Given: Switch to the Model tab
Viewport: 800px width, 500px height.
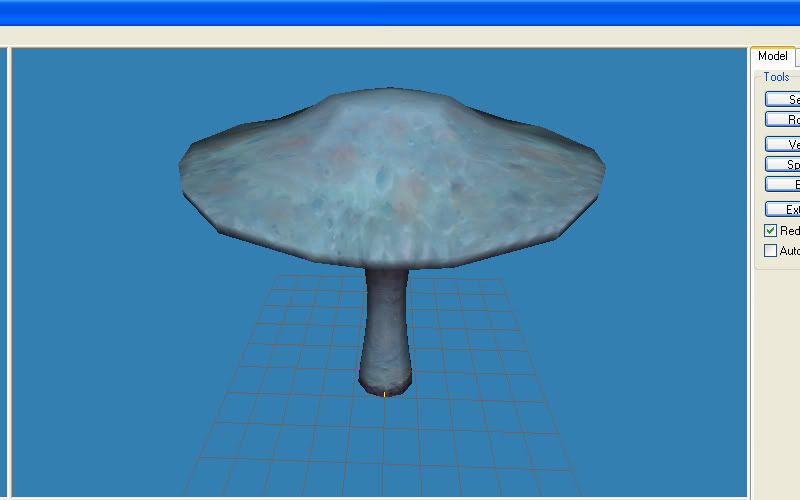Looking at the screenshot, I should (772, 57).
